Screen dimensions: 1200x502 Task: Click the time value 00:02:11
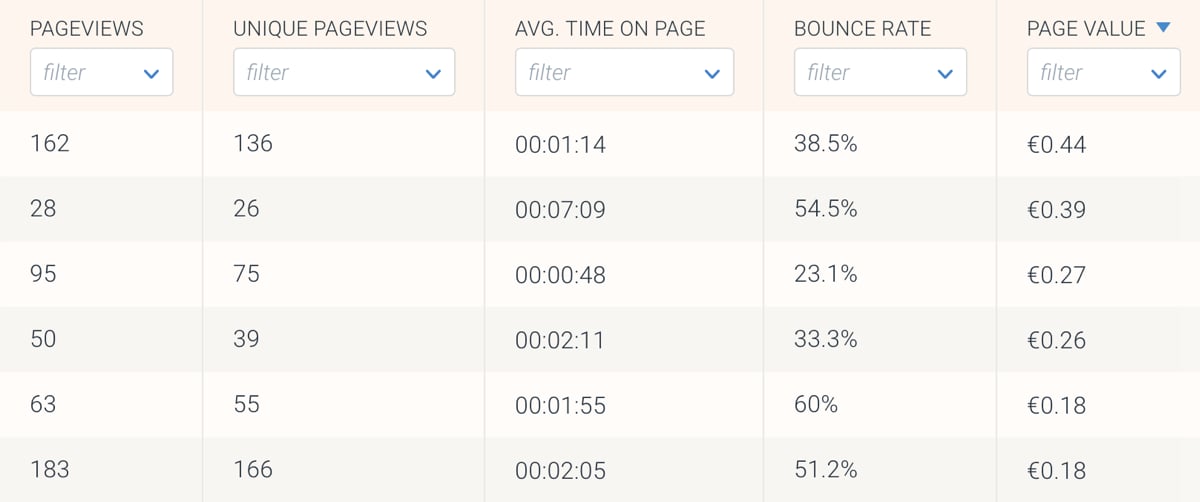point(560,341)
